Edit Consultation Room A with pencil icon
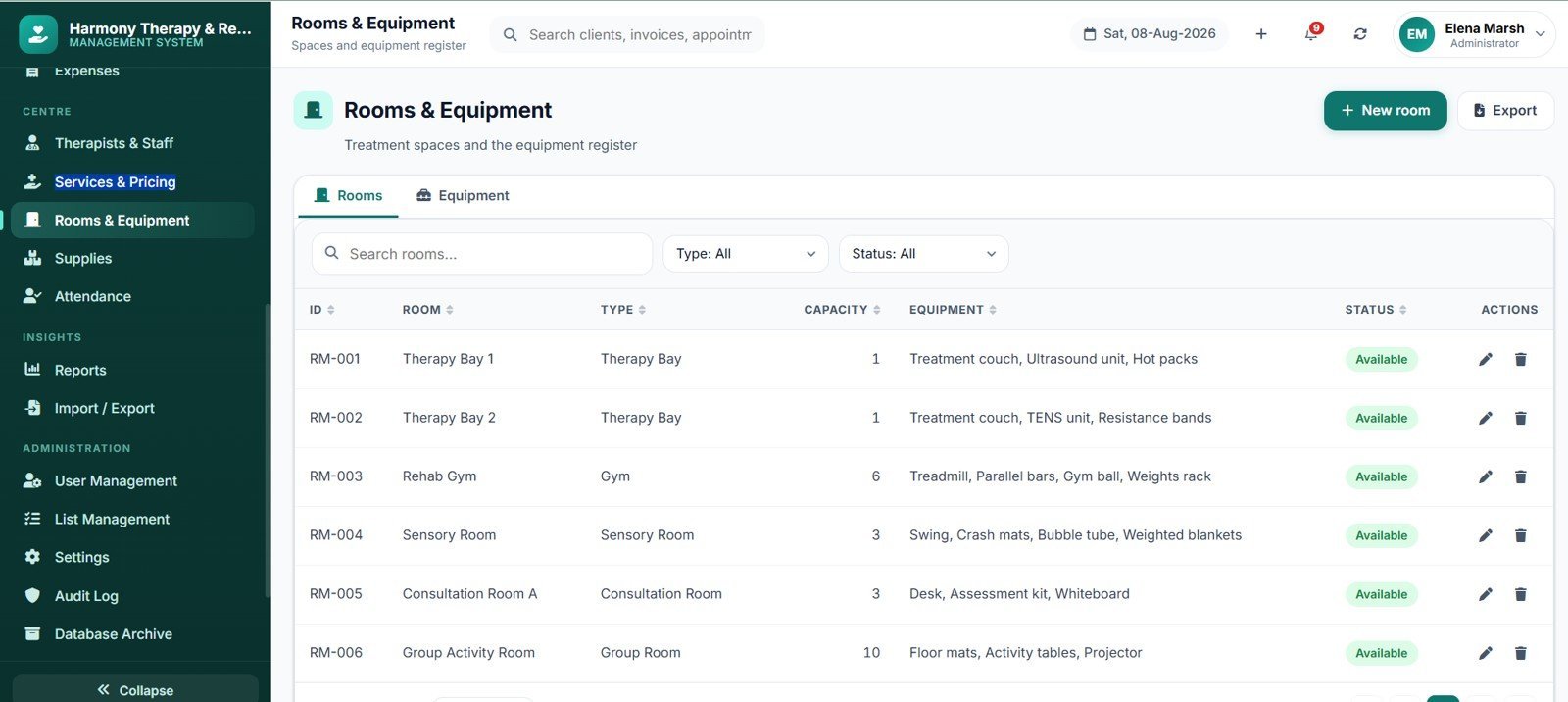 point(1486,595)
